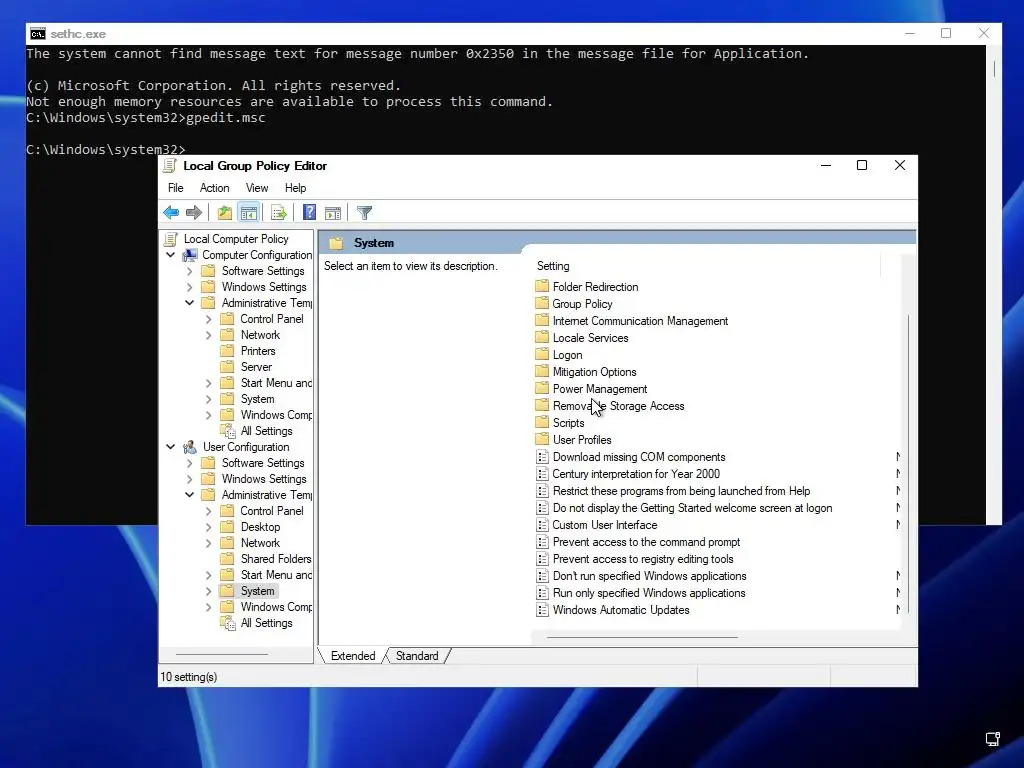The image size is (1024, 768).
Task: Select Do not display Getting Started welcome screen
Action: (692, 507)
